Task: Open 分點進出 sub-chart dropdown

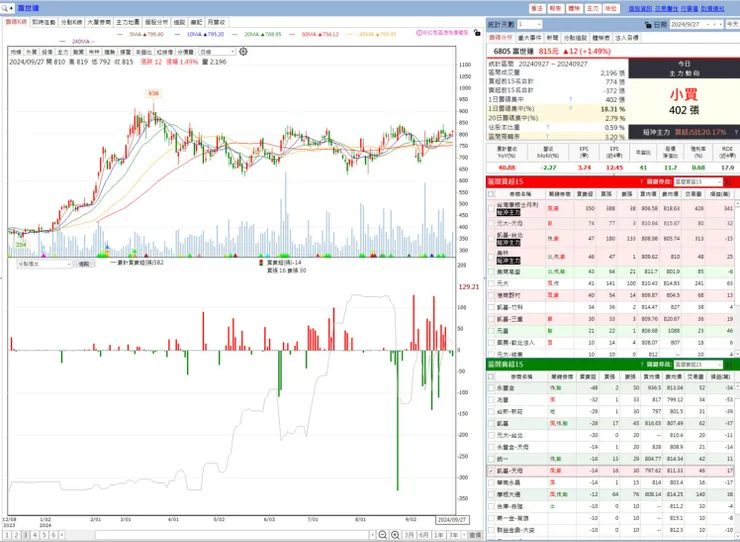Action: (x=44, y=264)
